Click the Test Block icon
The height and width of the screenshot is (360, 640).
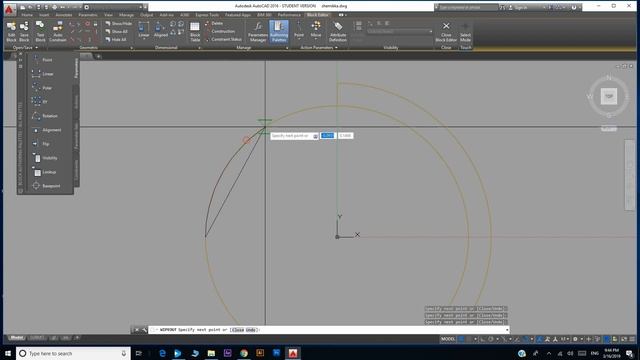pos(40,31)
